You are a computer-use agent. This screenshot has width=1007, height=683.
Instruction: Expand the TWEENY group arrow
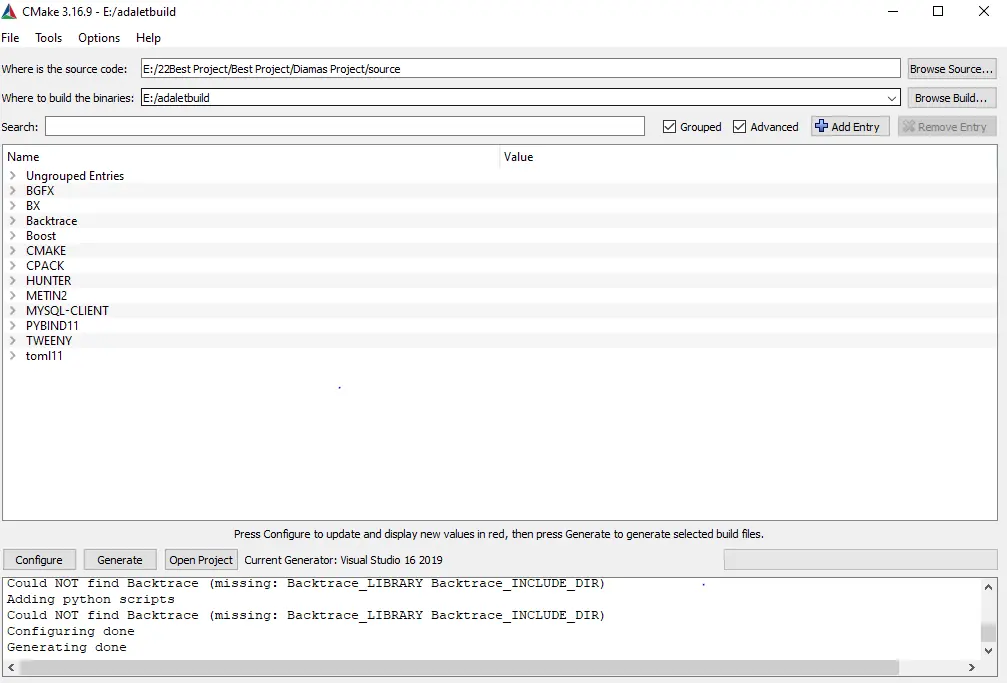point(13,341)
